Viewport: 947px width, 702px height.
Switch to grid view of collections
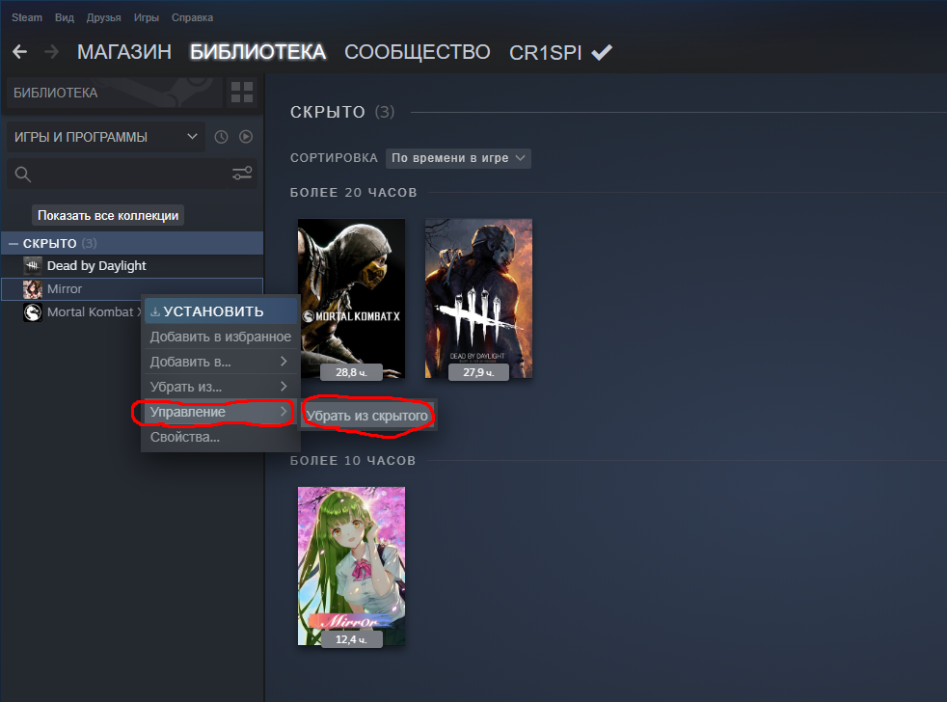pyautogui.click(x=242, y=92)
